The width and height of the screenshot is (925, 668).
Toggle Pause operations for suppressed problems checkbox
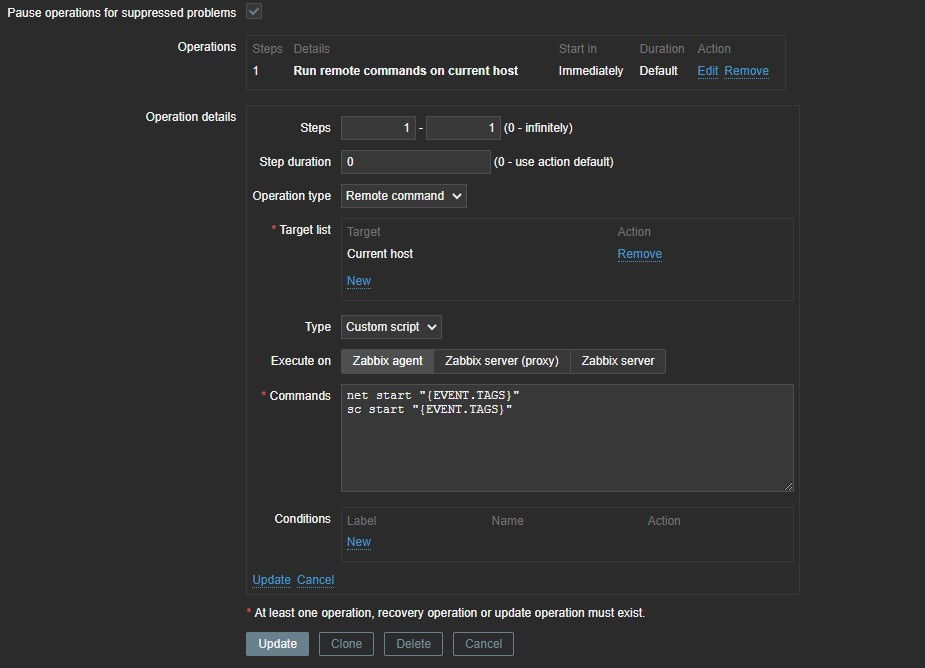point(254,11)
